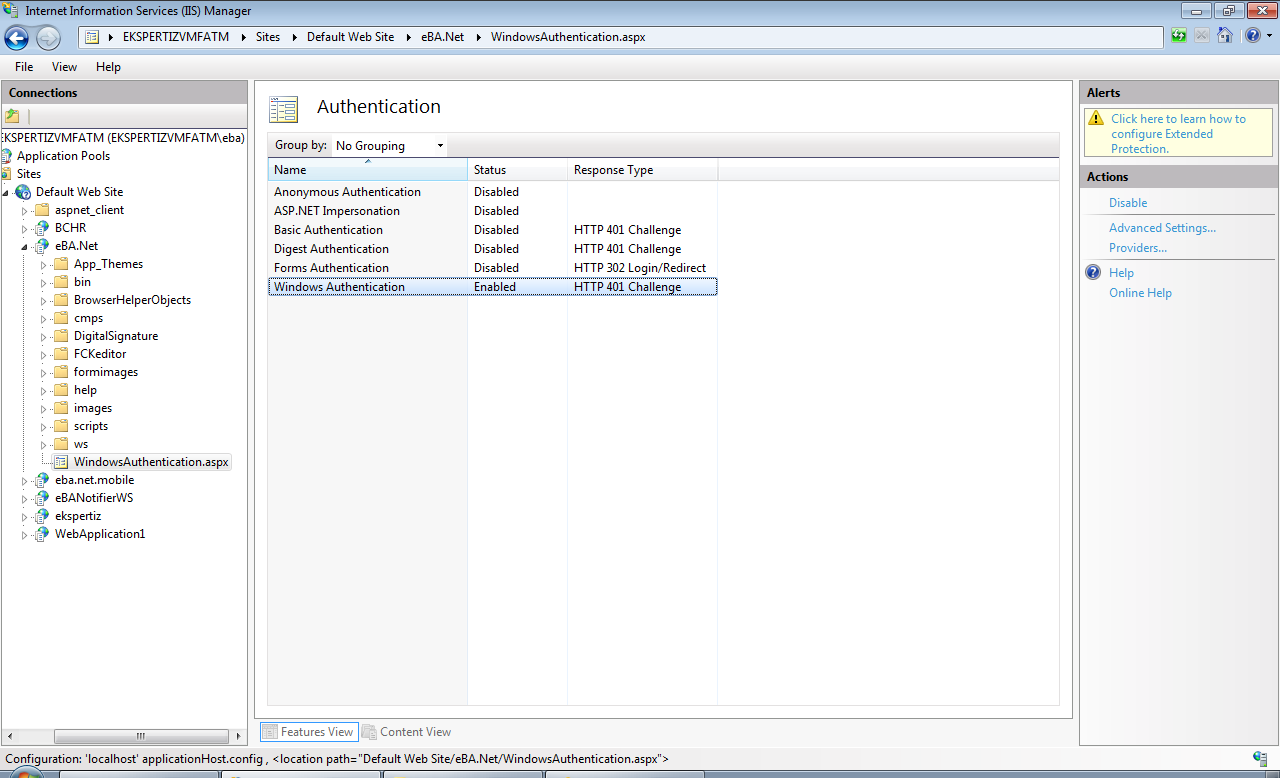Click the Extended Protection alert link

coord(1178,134)
